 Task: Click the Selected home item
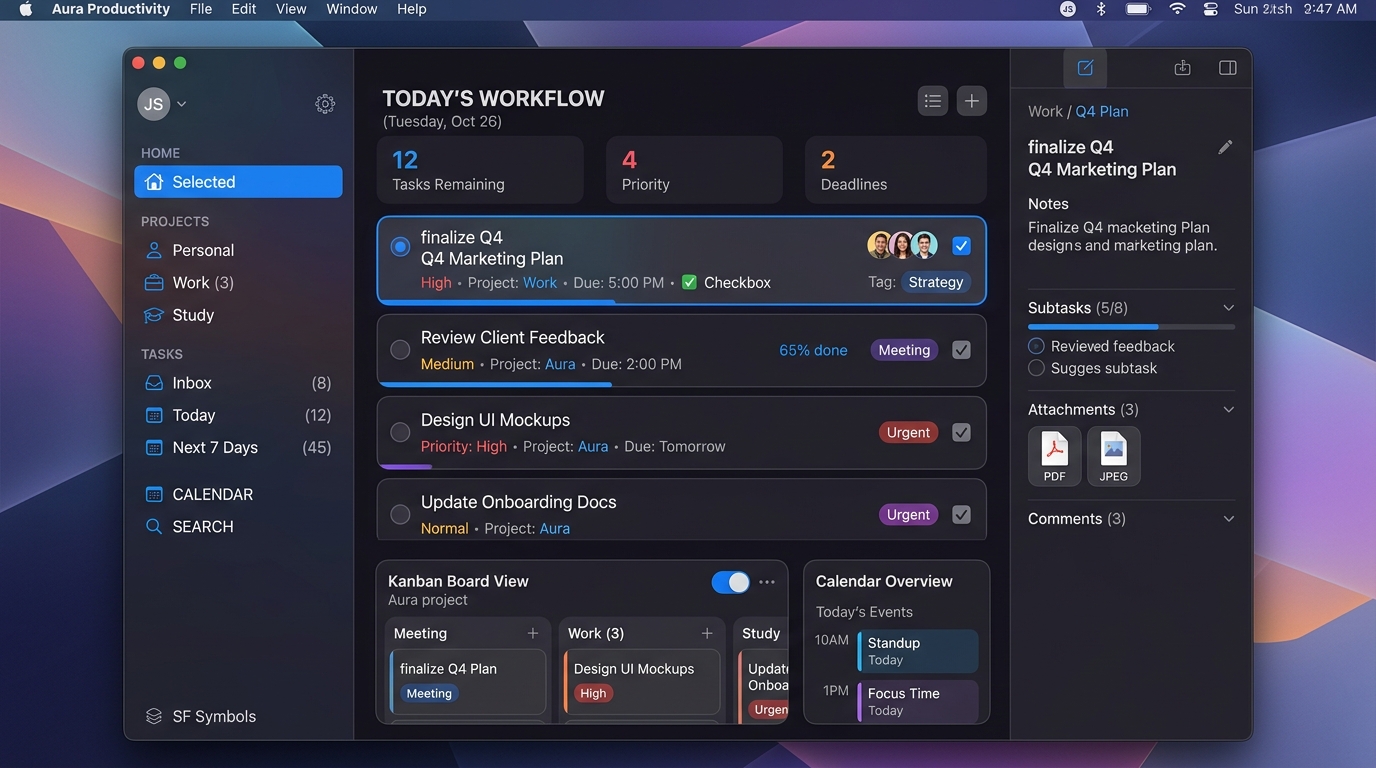tap(238, 182)
